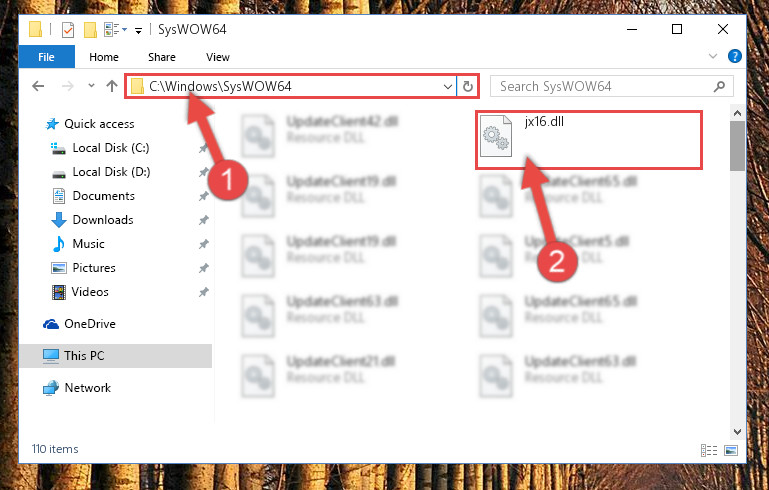Click the search magnifier icon
Screen dimensions: 769x490
point(719,87)
